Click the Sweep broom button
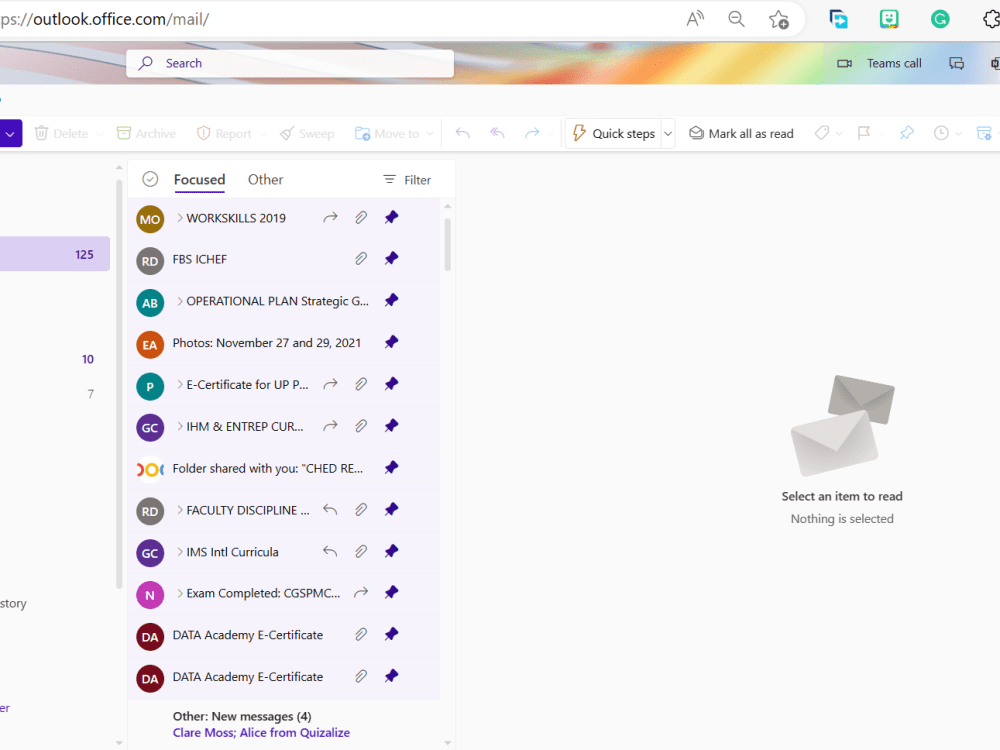Viewport: 1000px width, 750px height. click(x=307, y=133)
